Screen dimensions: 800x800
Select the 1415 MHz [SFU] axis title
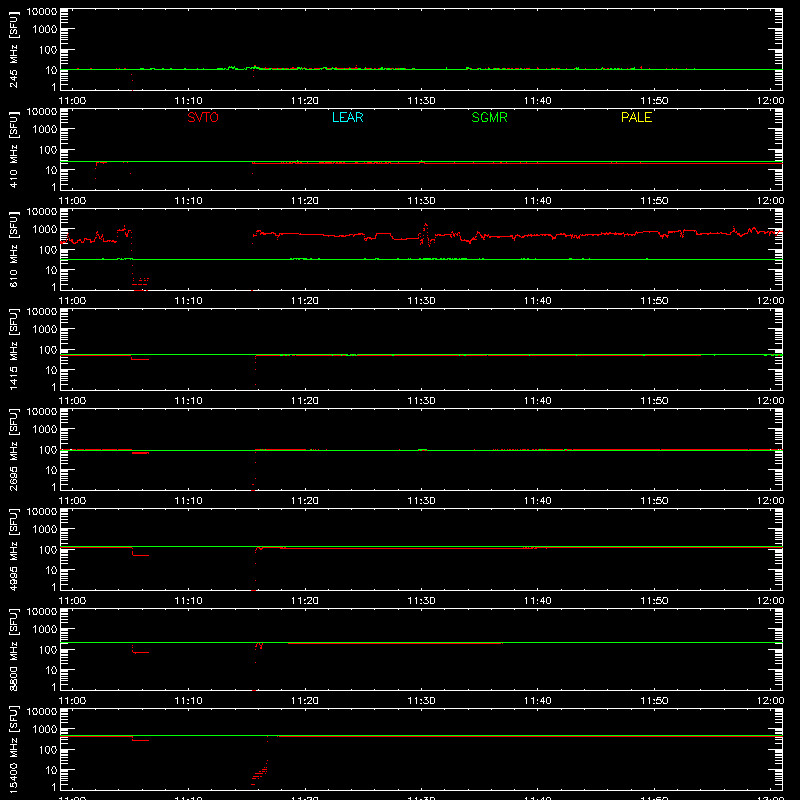coord(13,349)
